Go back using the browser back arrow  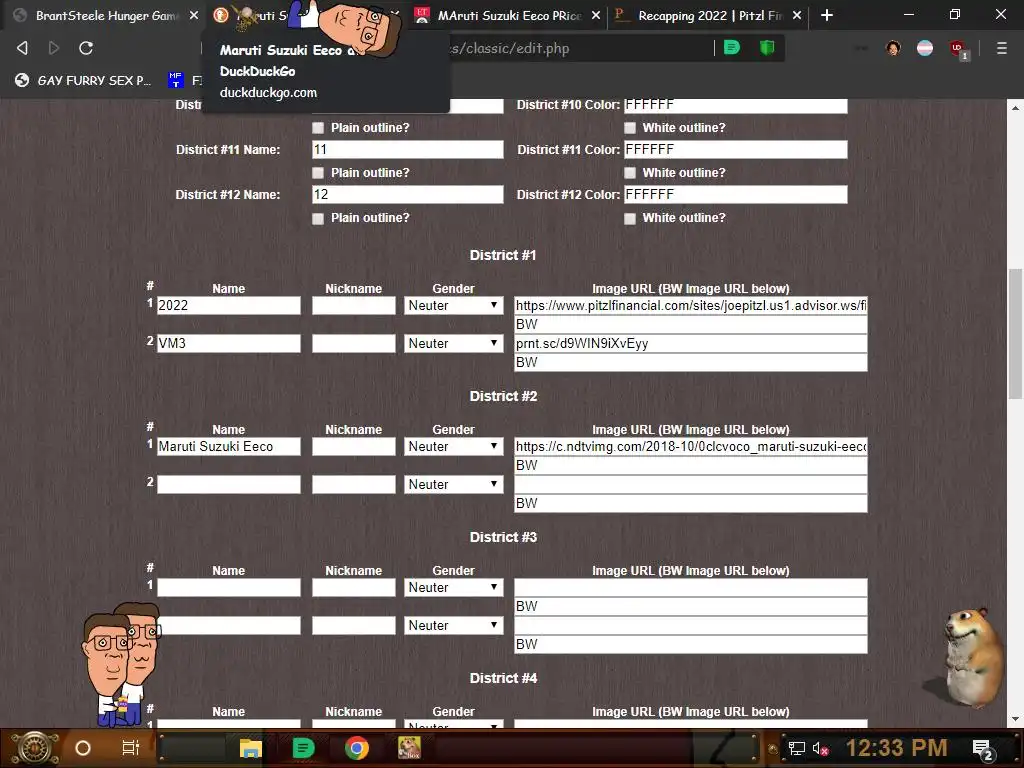click(22, 48)
